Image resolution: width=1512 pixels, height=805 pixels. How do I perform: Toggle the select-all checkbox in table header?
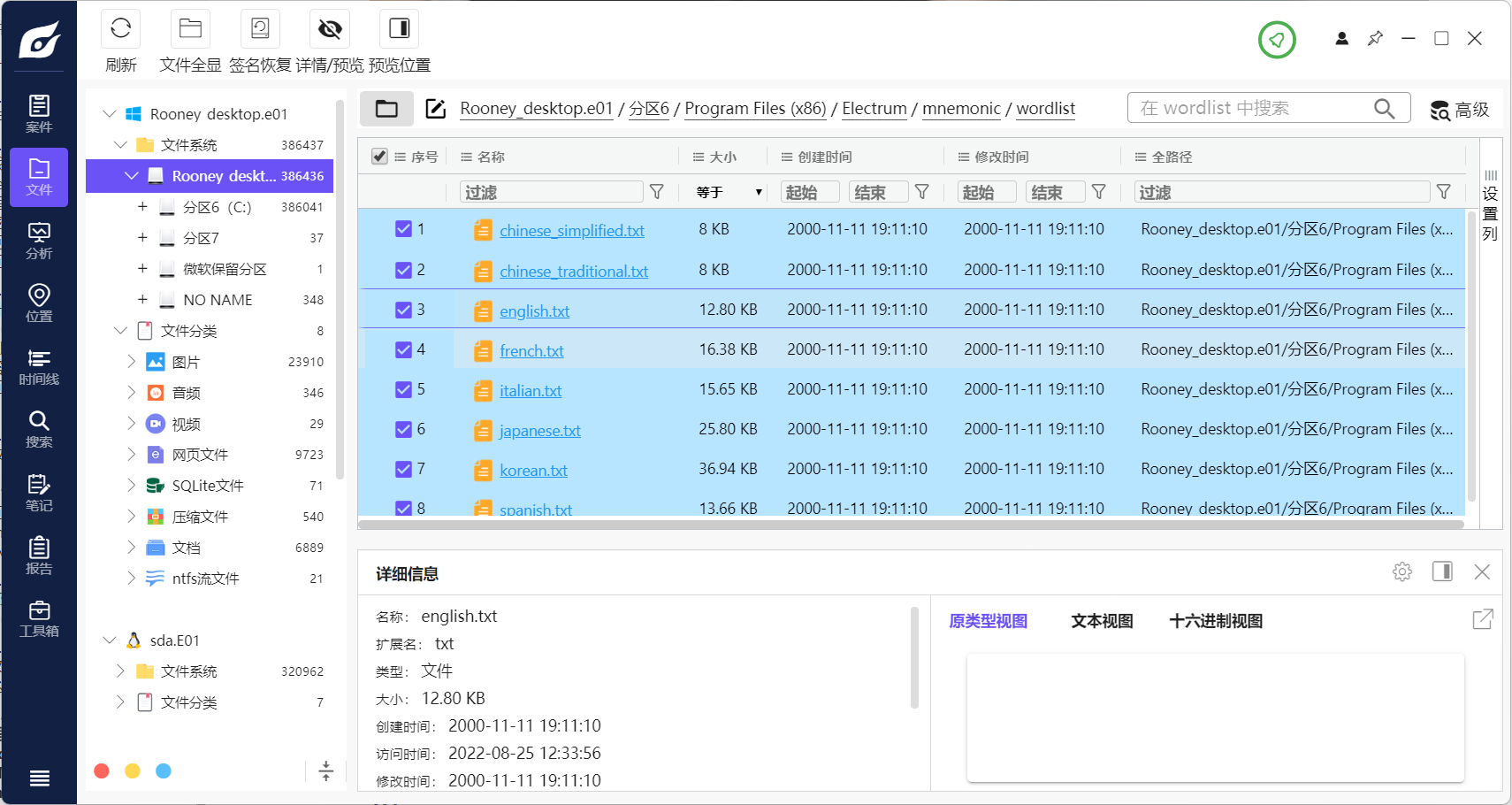[379, 157]
